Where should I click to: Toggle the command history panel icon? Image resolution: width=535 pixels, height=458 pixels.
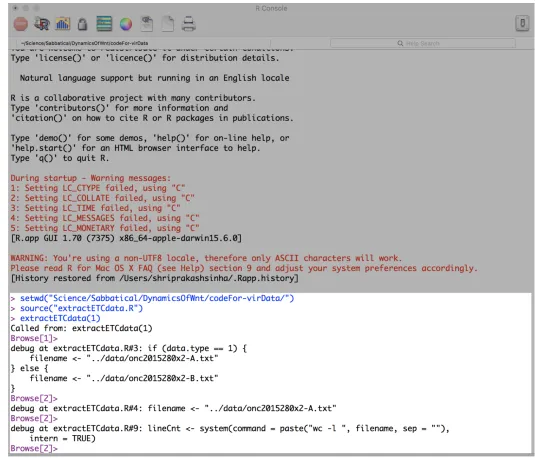(x=104, y=24)
